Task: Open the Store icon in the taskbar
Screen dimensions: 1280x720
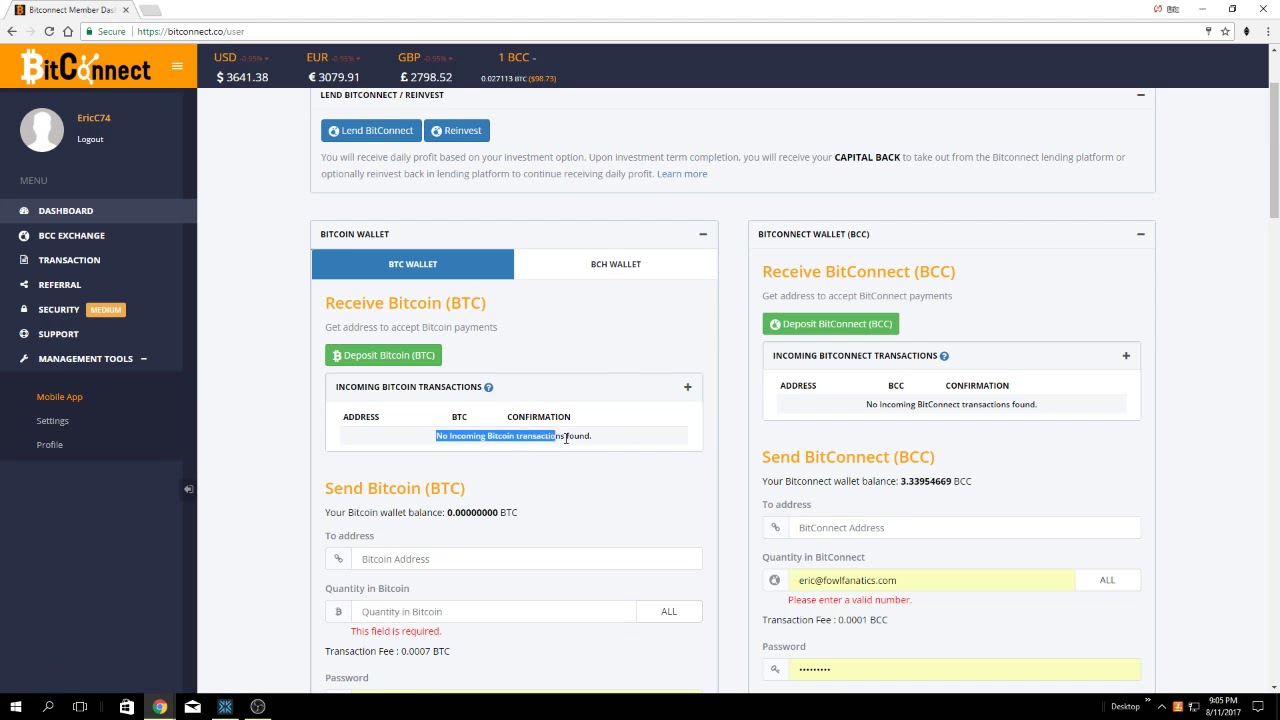Action: [x=127, y=707]
